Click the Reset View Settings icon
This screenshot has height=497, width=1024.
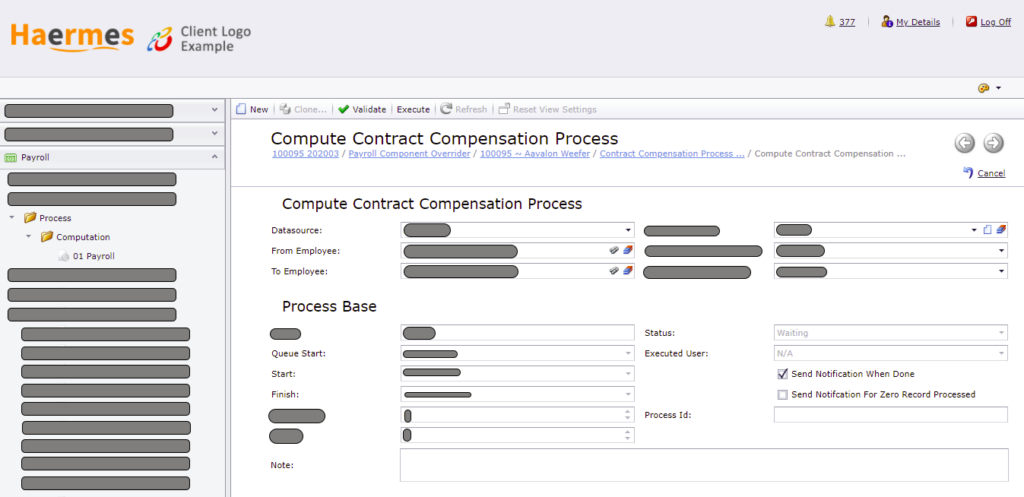point(504,109)
